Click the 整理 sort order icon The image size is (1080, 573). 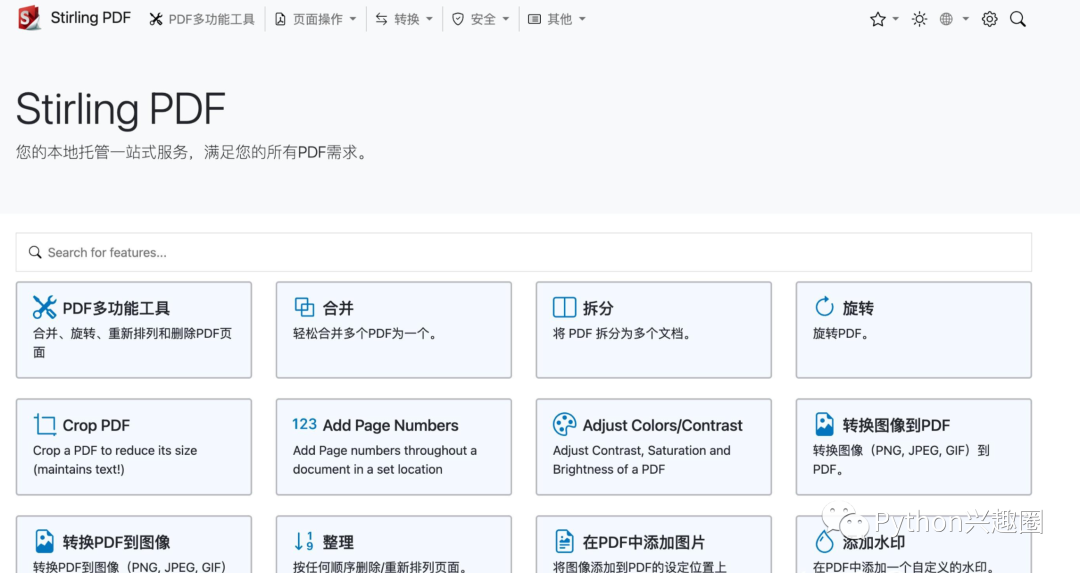pyautogui.click(x=304, y=541)
